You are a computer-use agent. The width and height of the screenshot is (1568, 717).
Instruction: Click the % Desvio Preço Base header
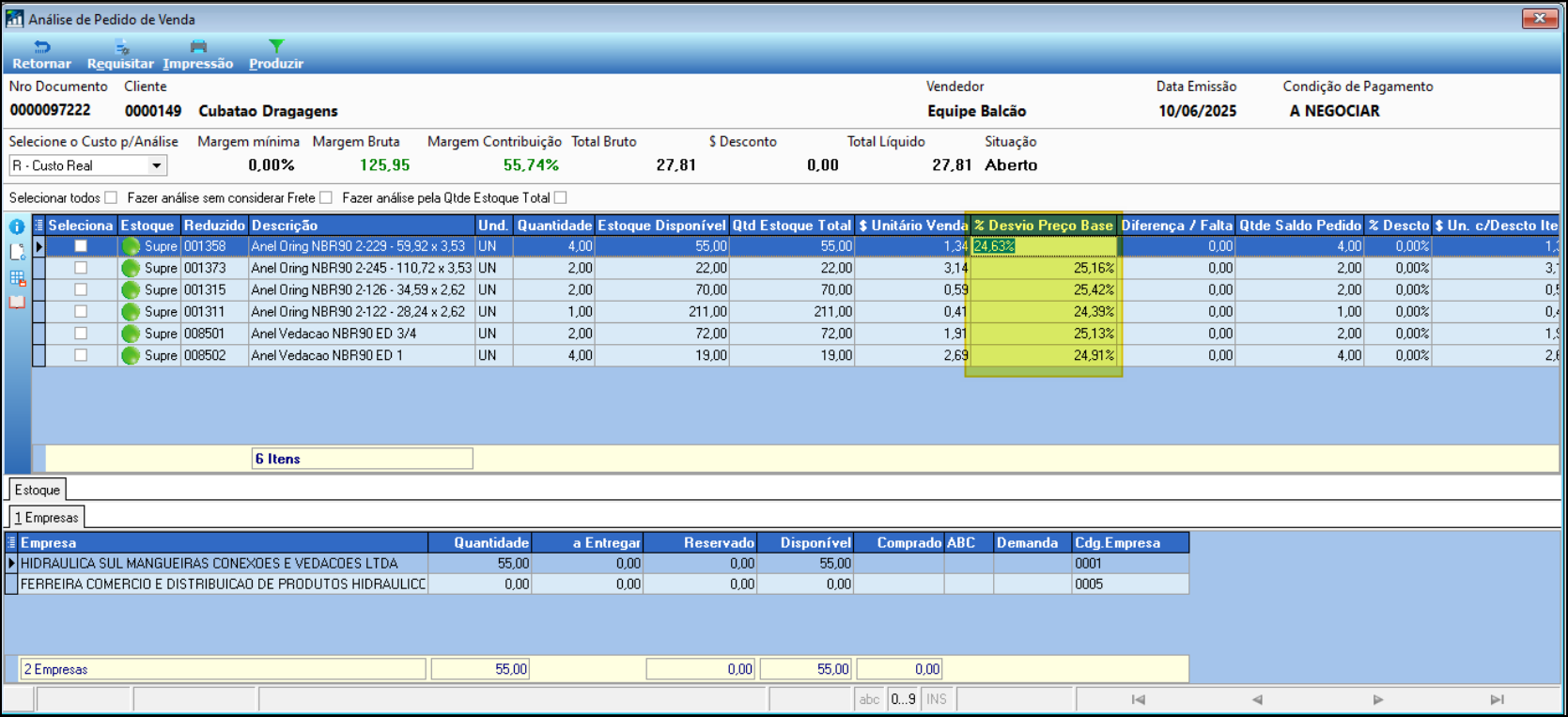(x=1044, y=226)
